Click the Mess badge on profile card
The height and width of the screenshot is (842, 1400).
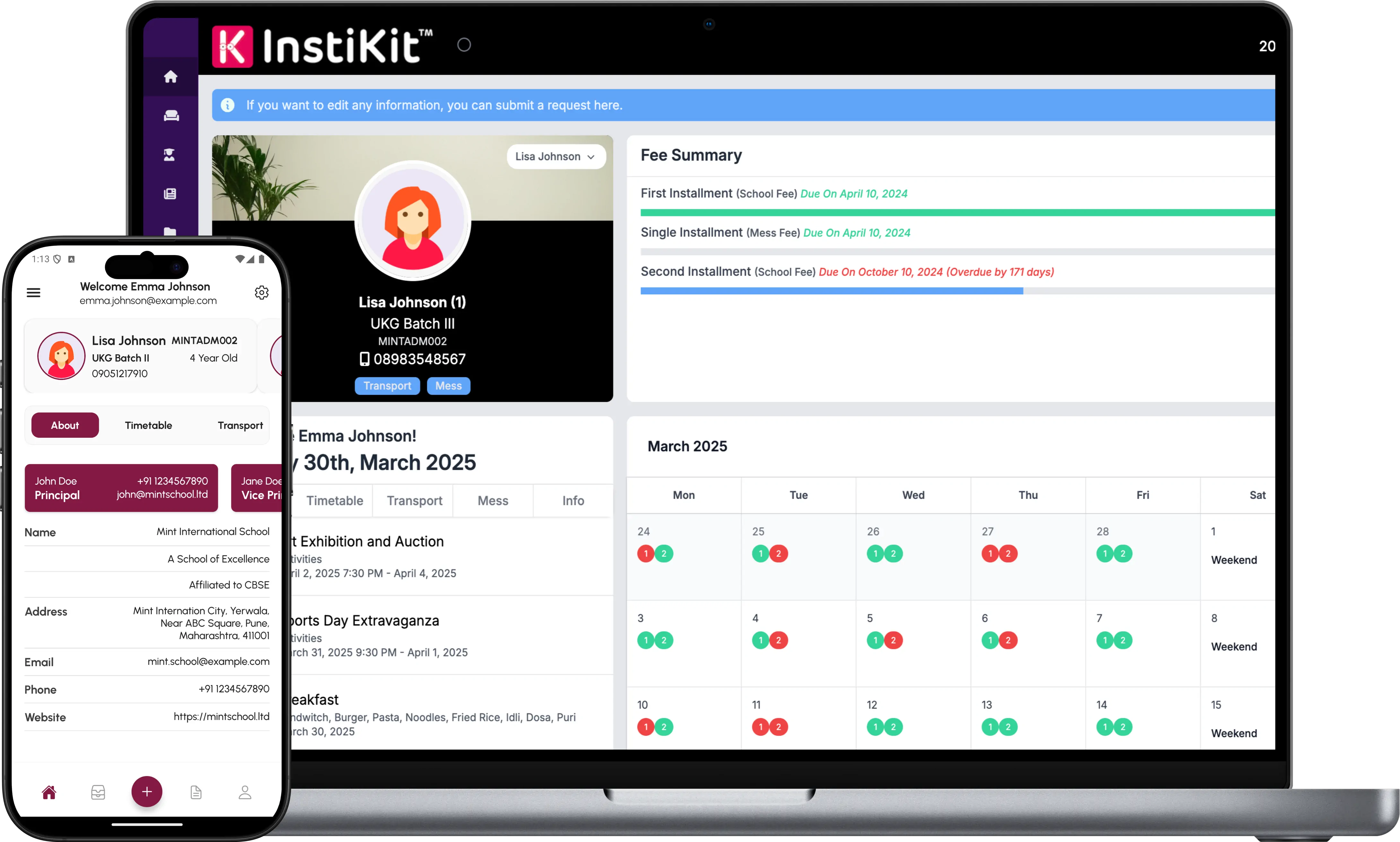(x=448, y=386)
